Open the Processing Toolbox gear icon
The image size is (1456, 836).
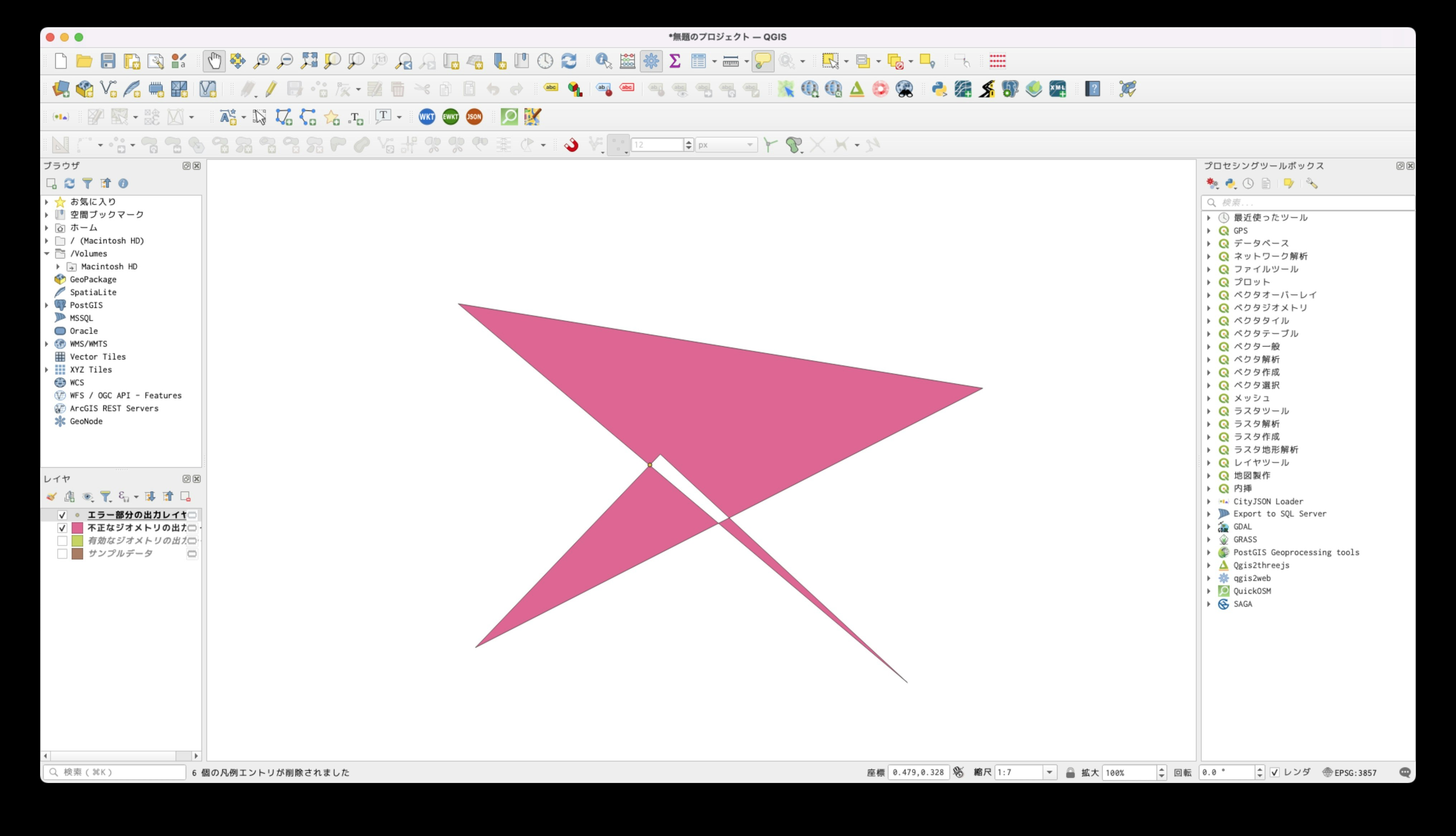tap(651, 61)
